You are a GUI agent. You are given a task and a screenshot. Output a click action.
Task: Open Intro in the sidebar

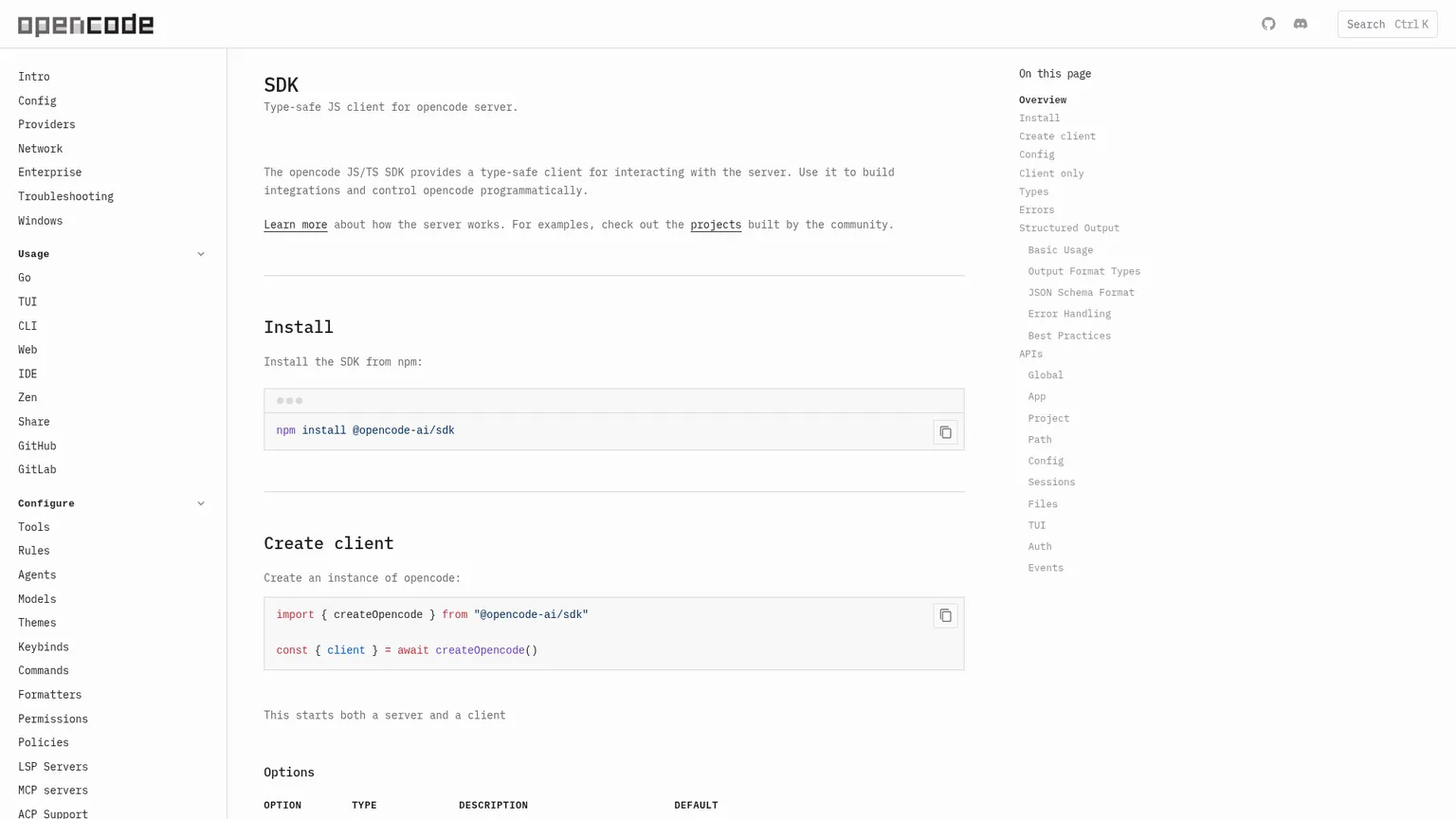[x=34, y=77]
